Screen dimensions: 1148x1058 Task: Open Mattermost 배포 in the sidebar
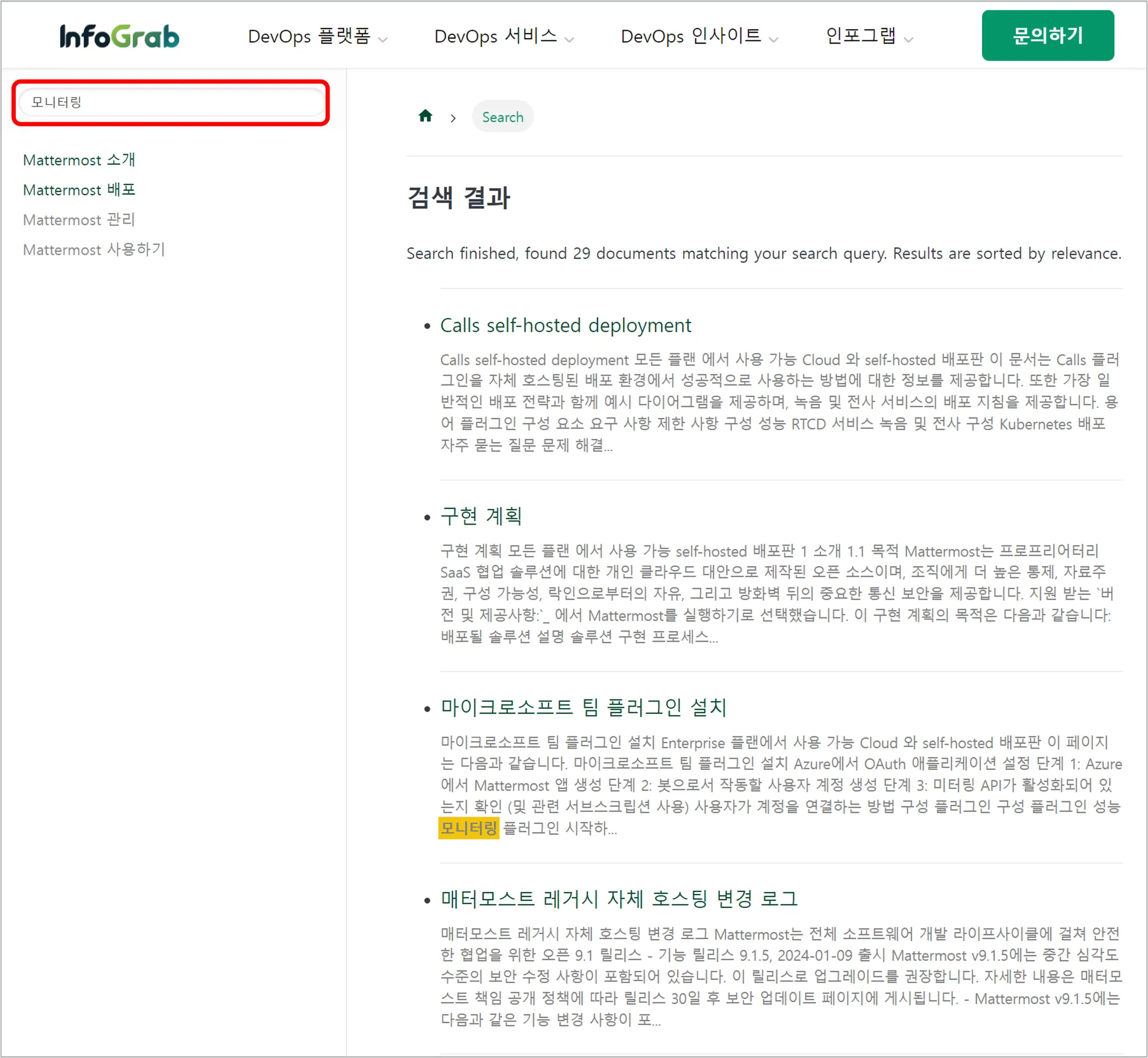[79, 189]
